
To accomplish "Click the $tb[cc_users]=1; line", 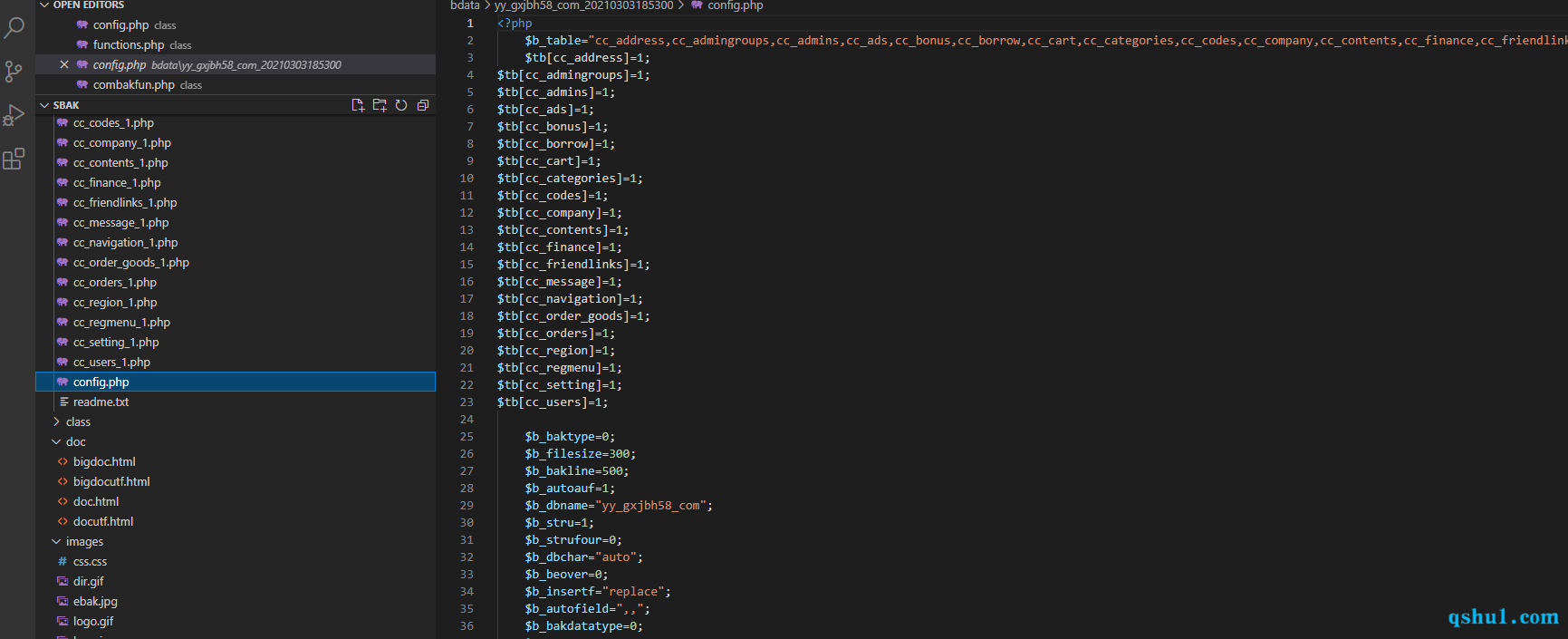I will click(553, 402).
